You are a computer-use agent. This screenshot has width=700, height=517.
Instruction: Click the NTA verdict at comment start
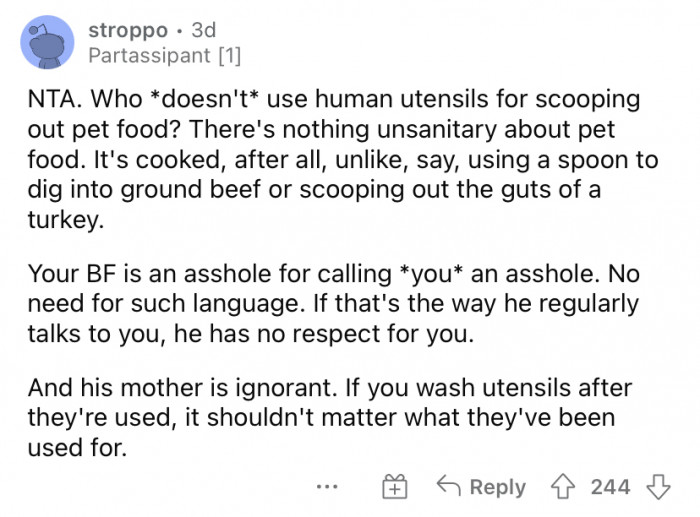52,103
